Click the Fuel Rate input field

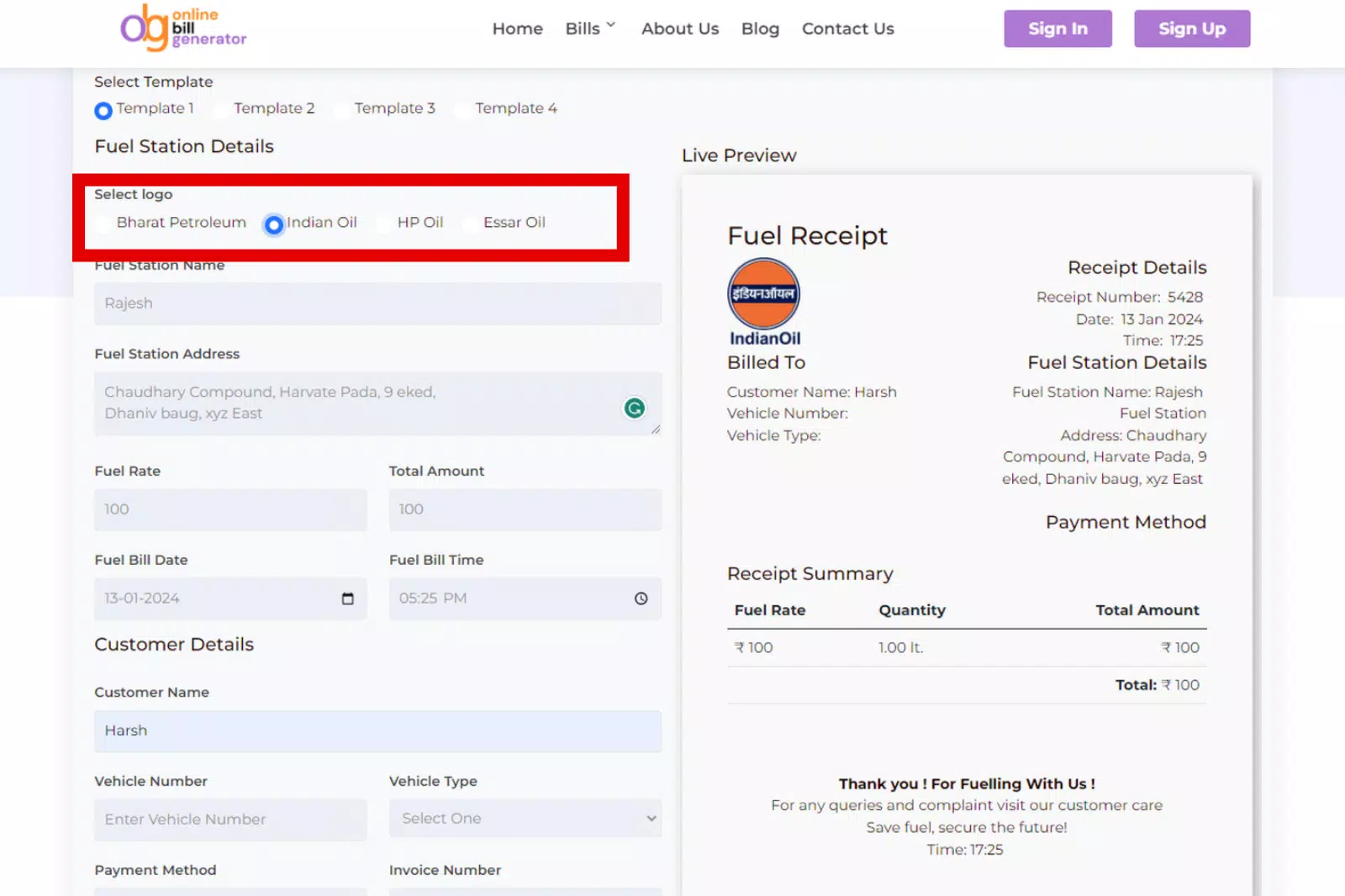230,509
